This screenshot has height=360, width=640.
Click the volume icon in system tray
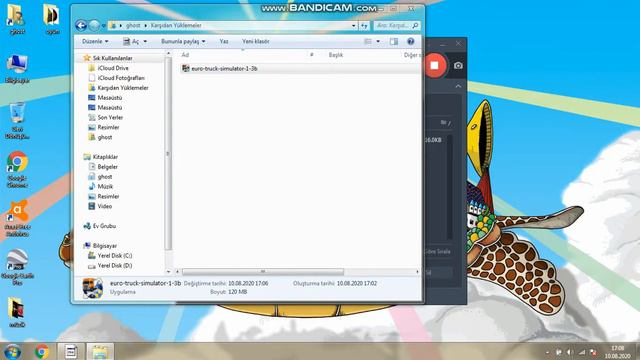pyautogui.click(x=570, y=352)
